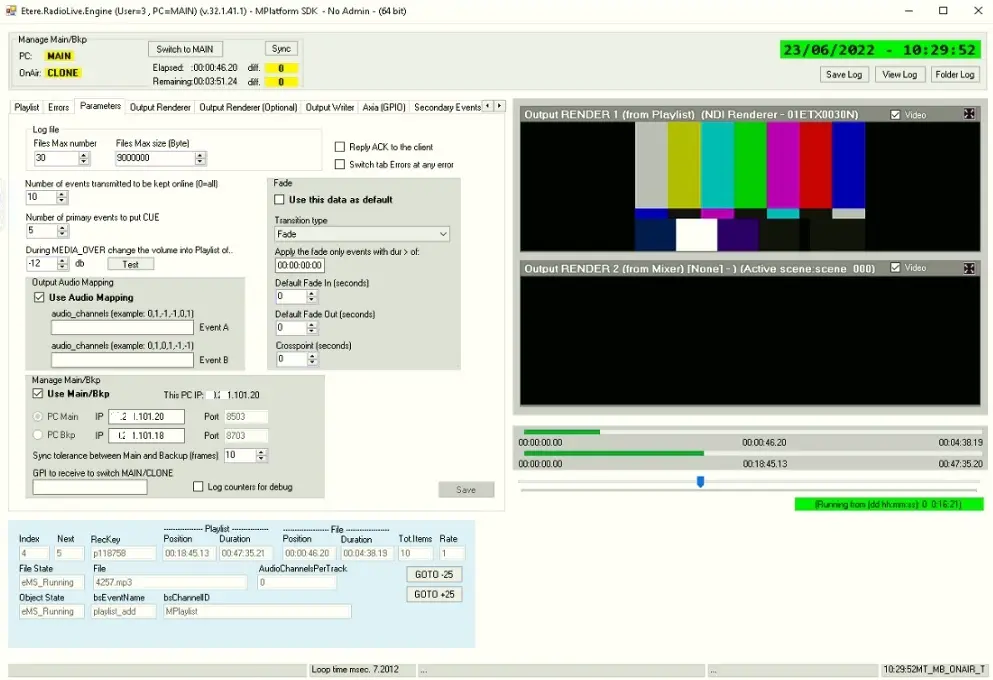The height and width of the screenshot is (680, 993).
Task: Click the Save Log button
Action: pyautogui.click(x=842, y=74)
